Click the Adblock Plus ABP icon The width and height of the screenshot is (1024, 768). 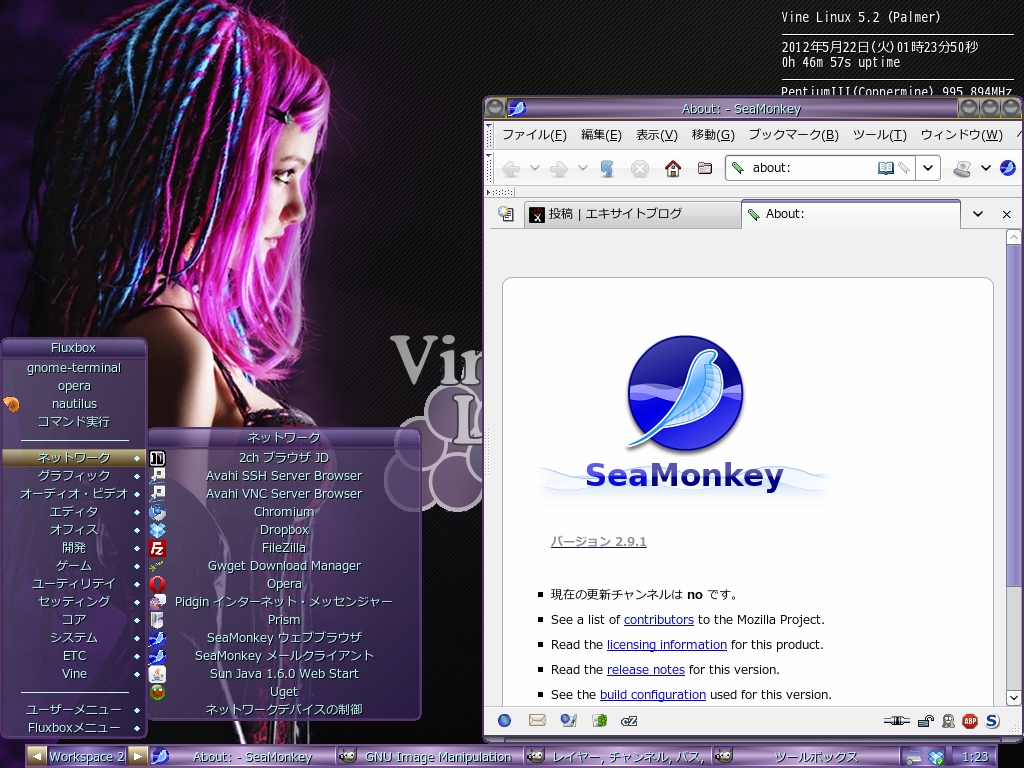click(x=970, y=721)
